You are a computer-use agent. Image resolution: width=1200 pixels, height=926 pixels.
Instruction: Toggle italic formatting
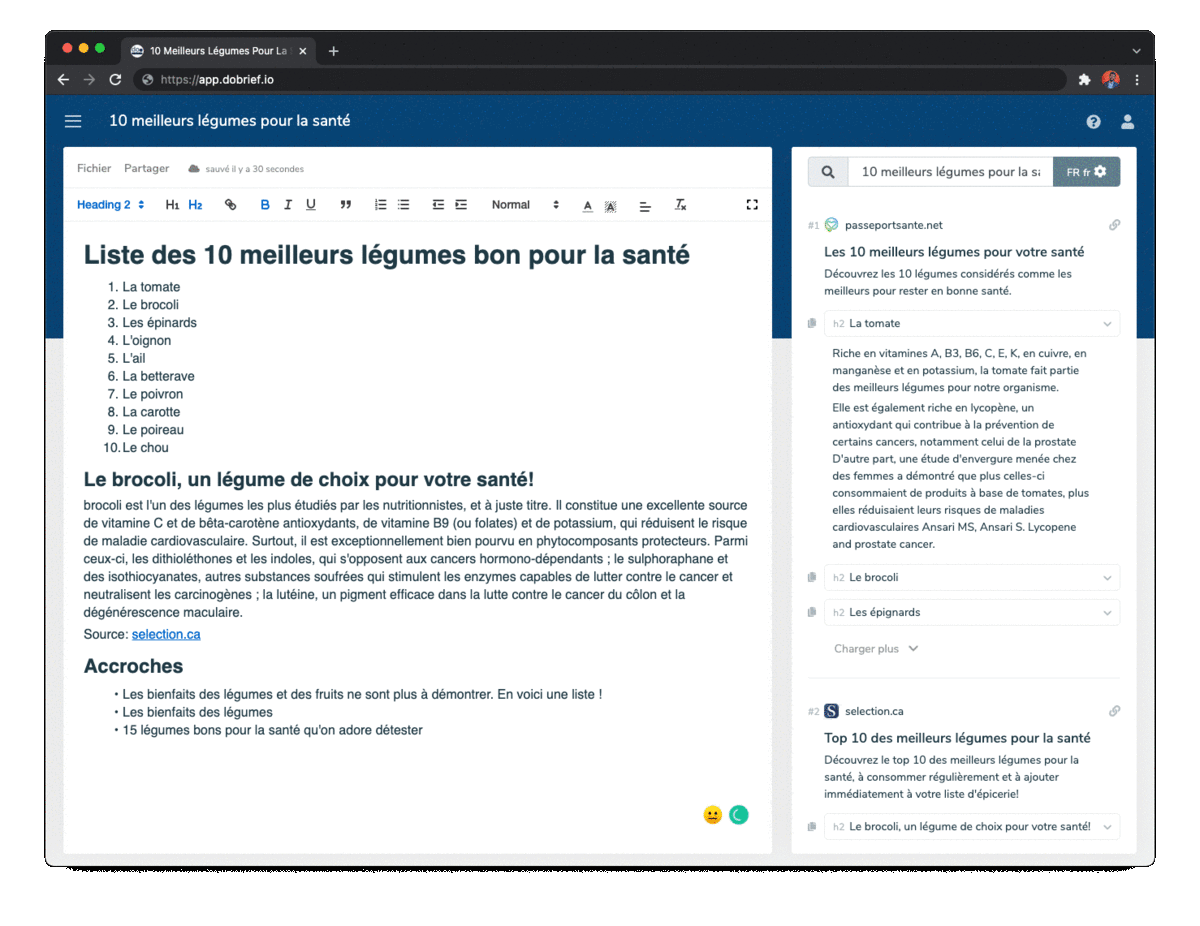tap(288, 205)
